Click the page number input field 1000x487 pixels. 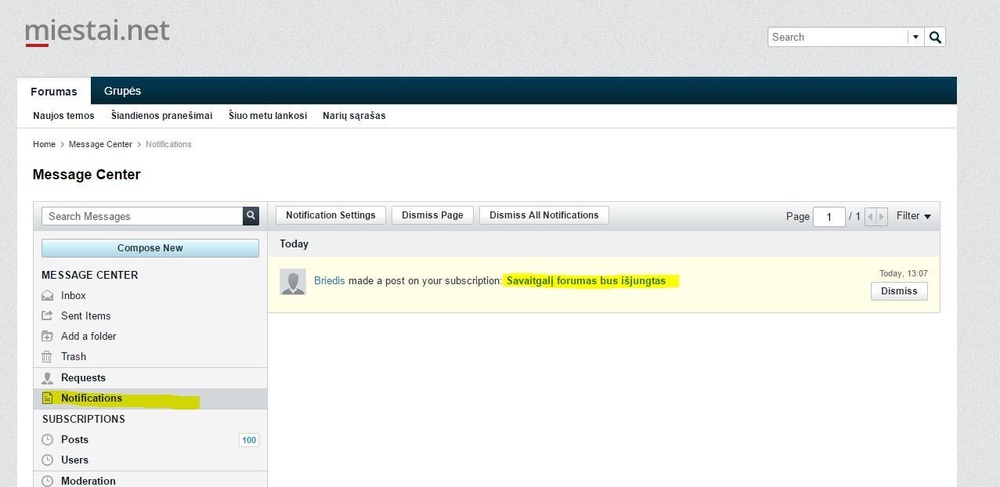point(828,217)
